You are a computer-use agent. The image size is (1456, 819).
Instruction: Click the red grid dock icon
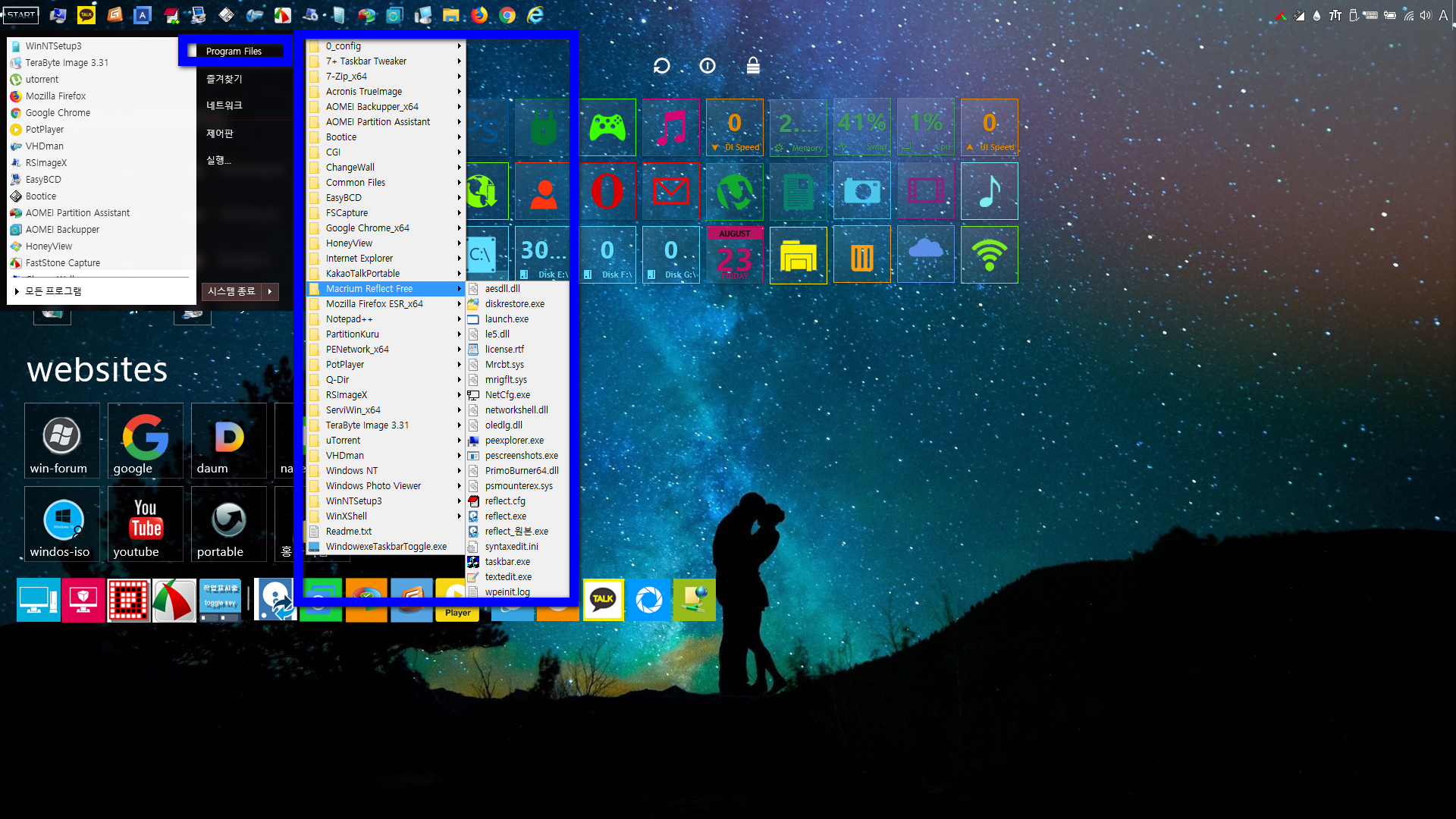click(x=129, y=600)
